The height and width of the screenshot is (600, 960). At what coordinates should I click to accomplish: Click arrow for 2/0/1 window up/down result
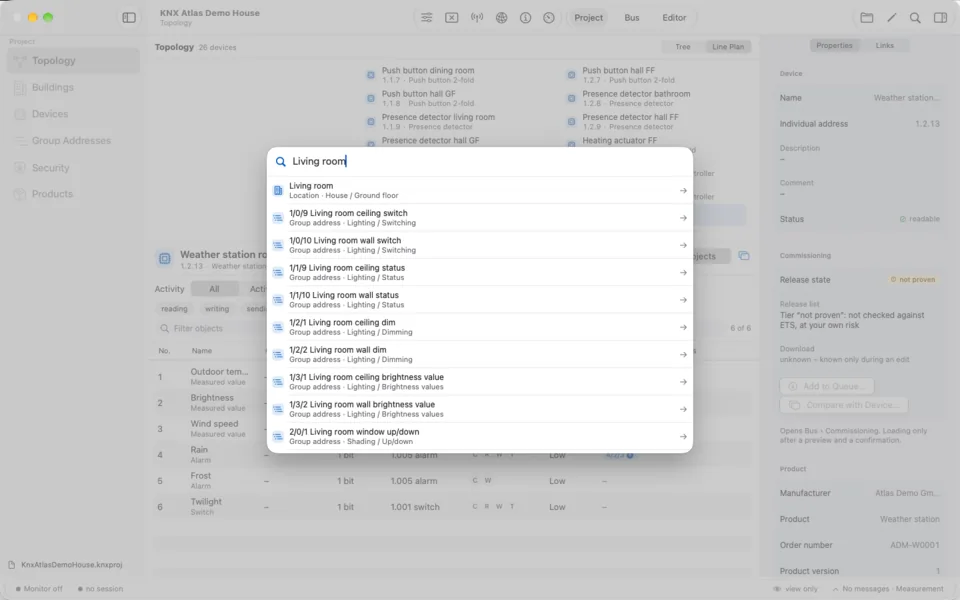[x=683, y=437]
